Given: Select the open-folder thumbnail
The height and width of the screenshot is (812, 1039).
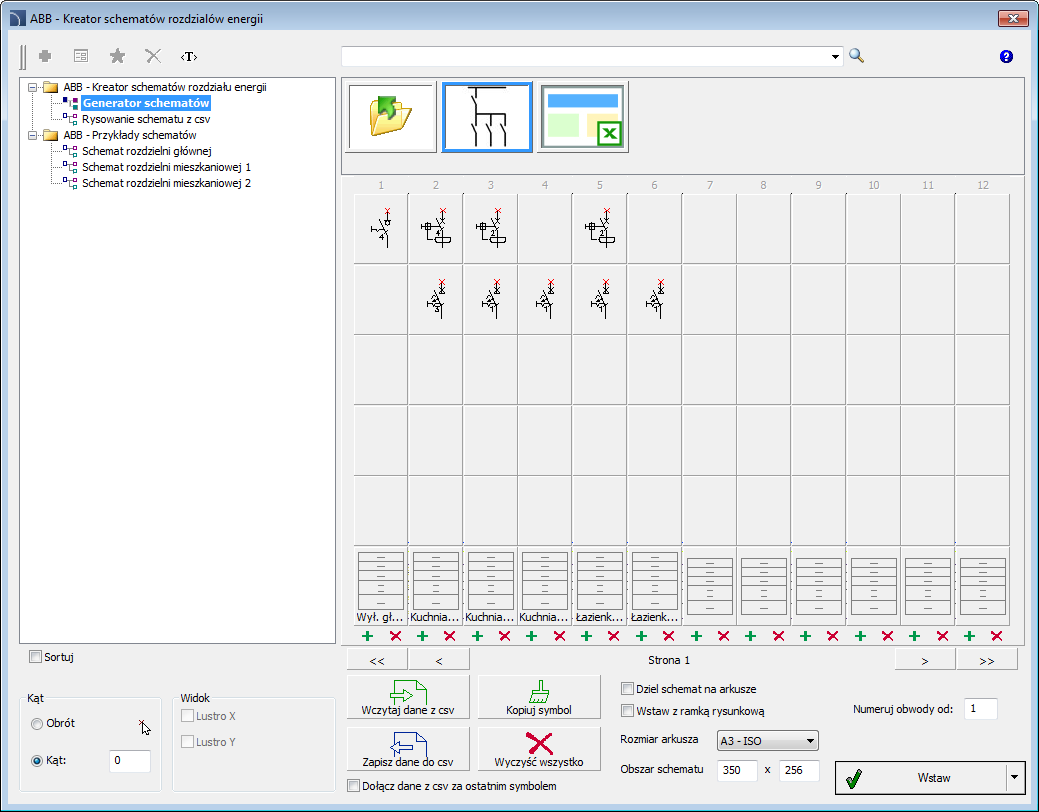Looking at the screenshot, I should (391, 117).
